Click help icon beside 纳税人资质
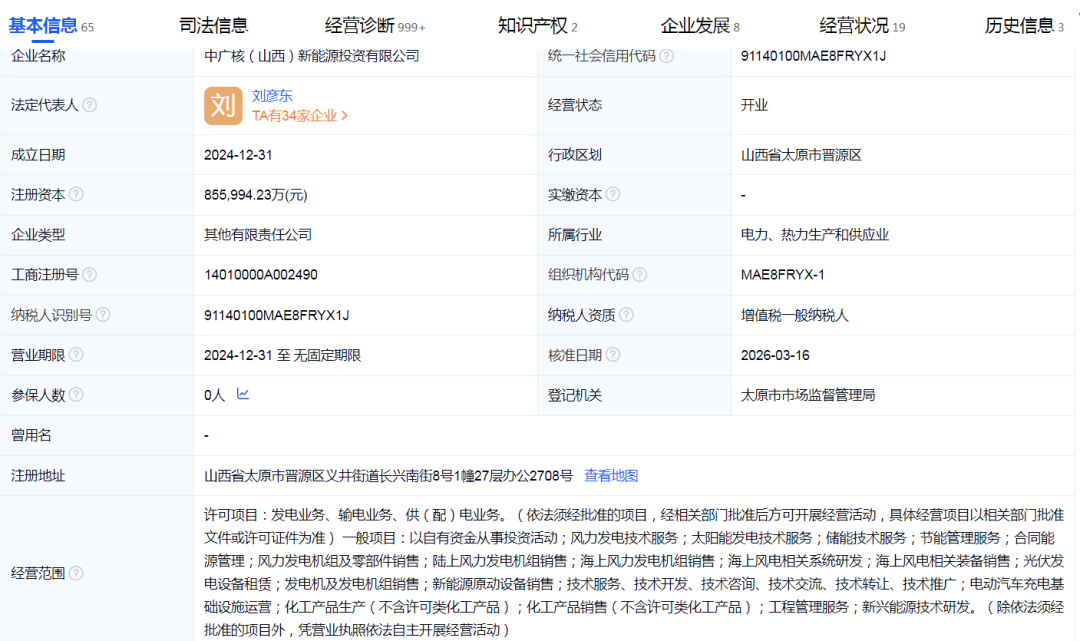 pos(626,315)
